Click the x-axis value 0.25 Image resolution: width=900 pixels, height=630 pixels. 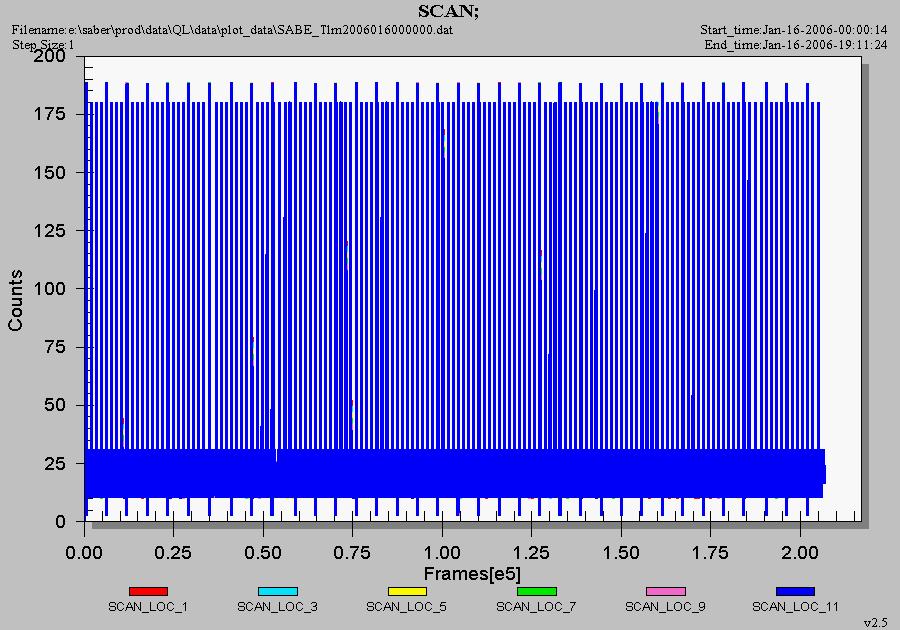173,553
